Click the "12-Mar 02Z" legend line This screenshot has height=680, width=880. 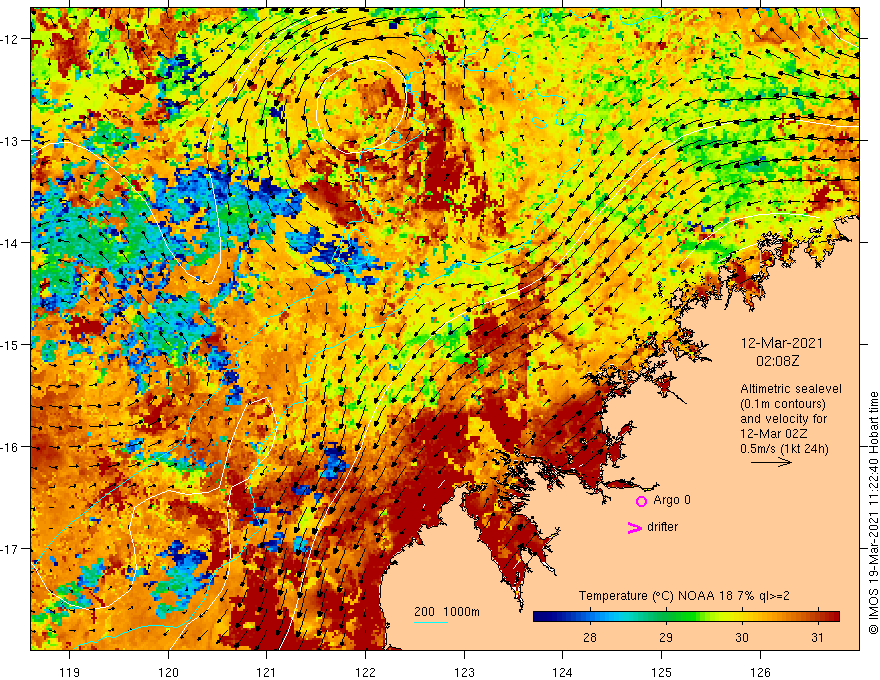tap(774, 434)
